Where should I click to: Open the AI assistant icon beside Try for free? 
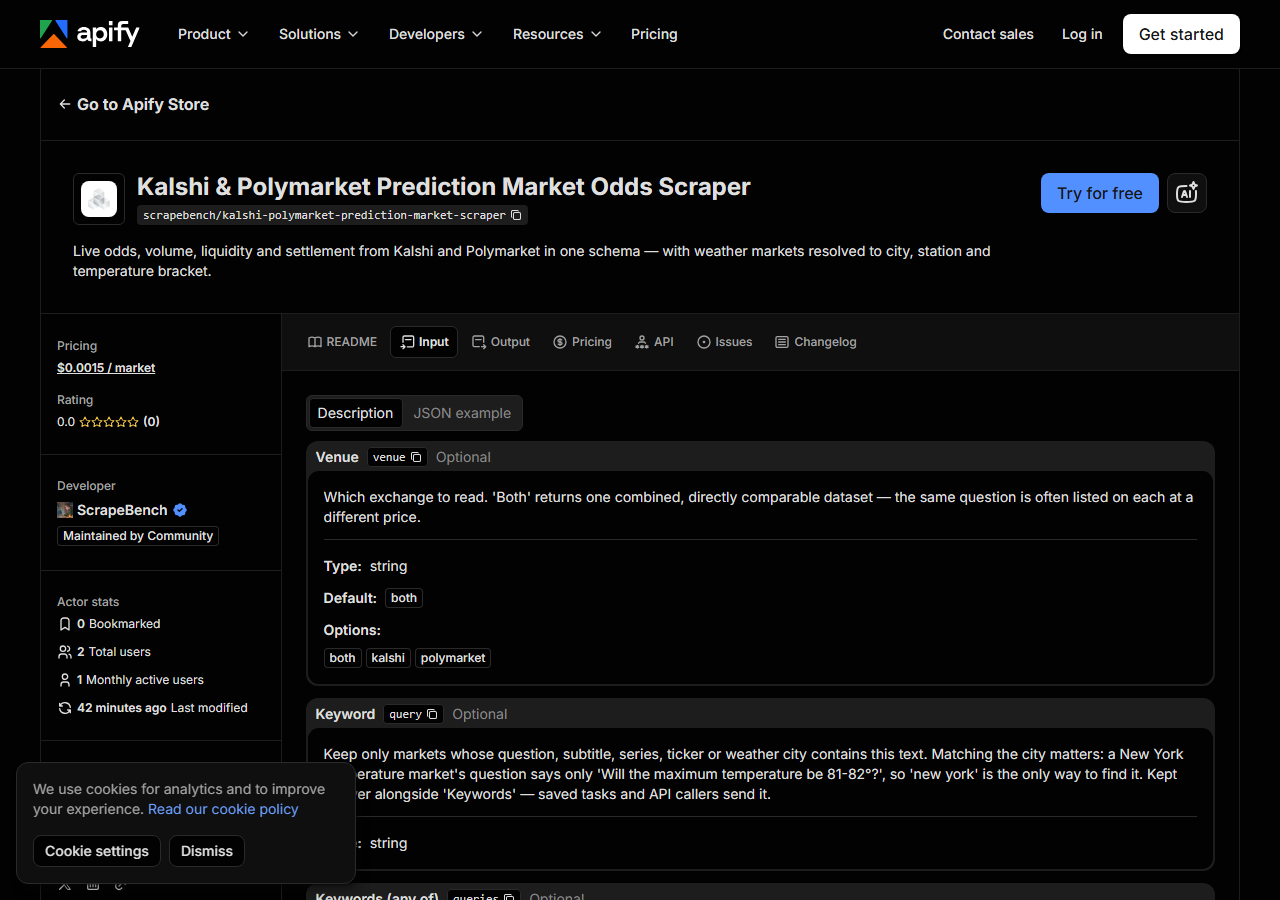coord(1187,193)
